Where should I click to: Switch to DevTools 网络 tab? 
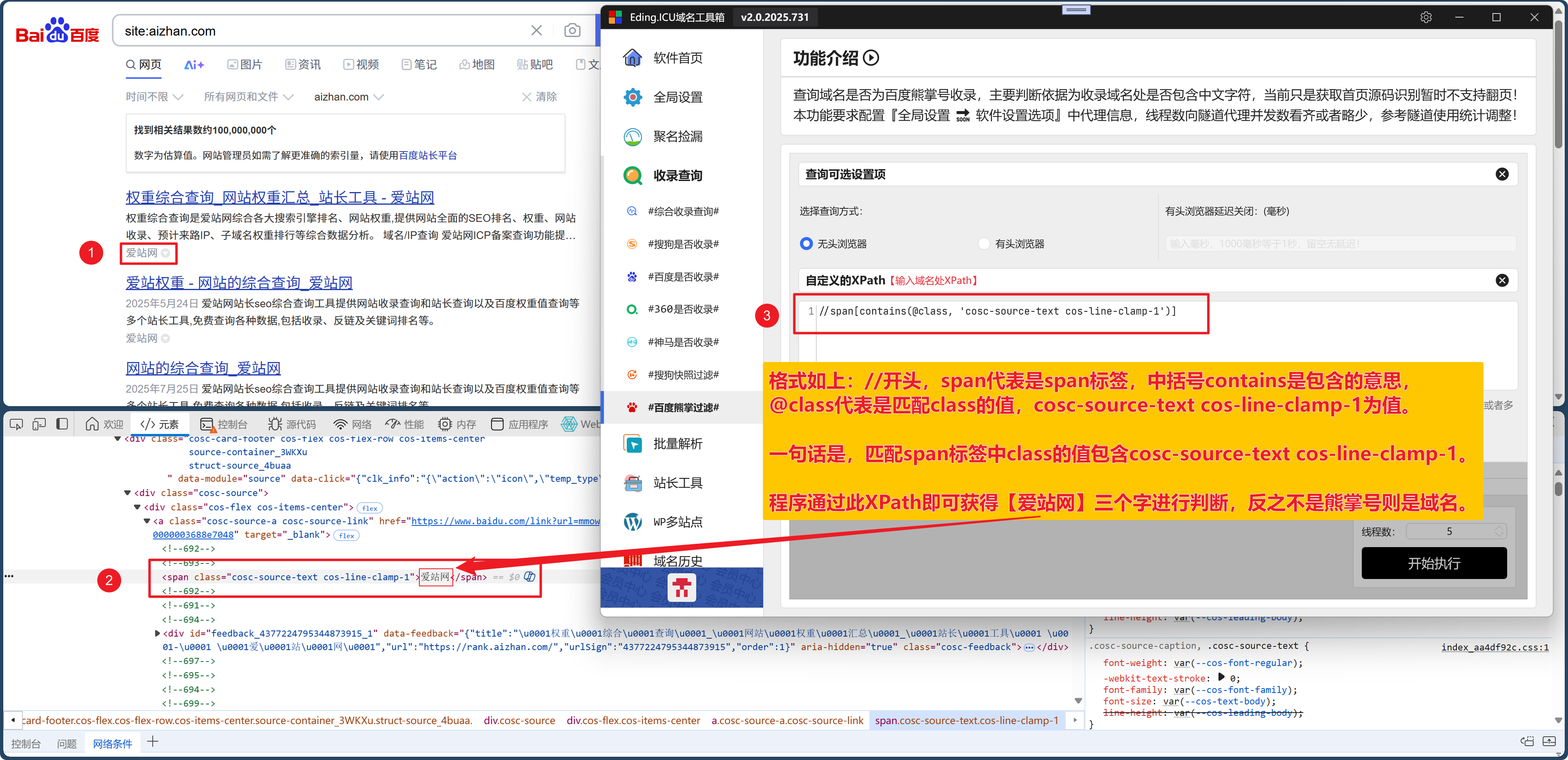[352, 424]
